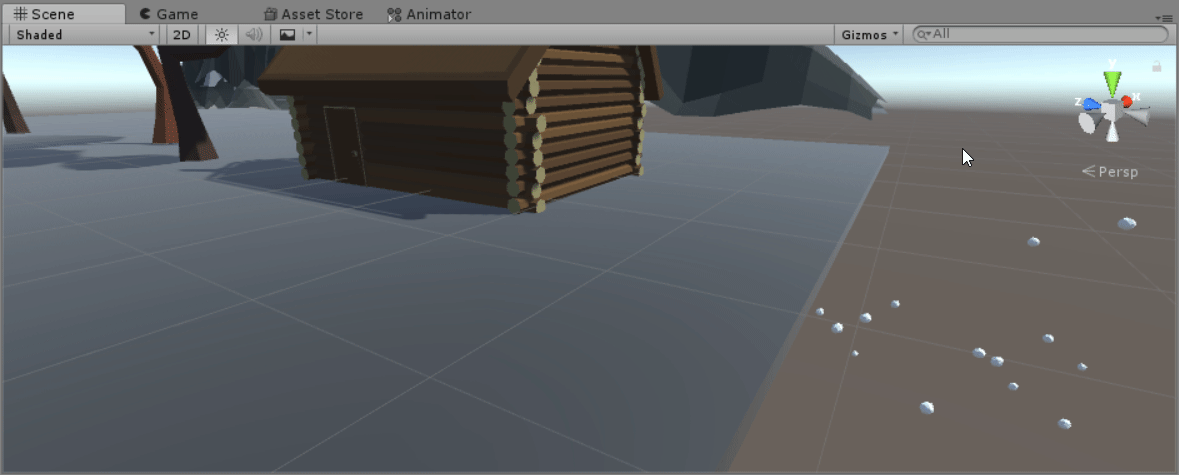Toggle scene lighting sun icon
The width and height of the screenshot is (1179, 475).
221,35
